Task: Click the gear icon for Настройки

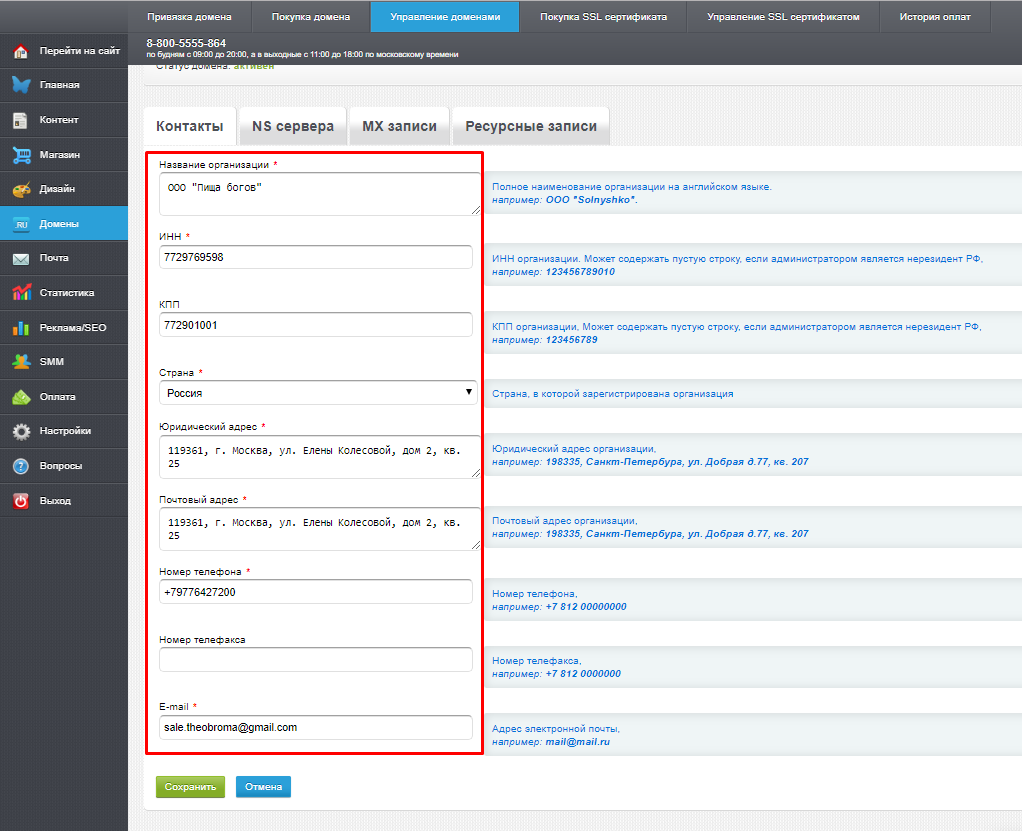Action: [x=21, y=431]
